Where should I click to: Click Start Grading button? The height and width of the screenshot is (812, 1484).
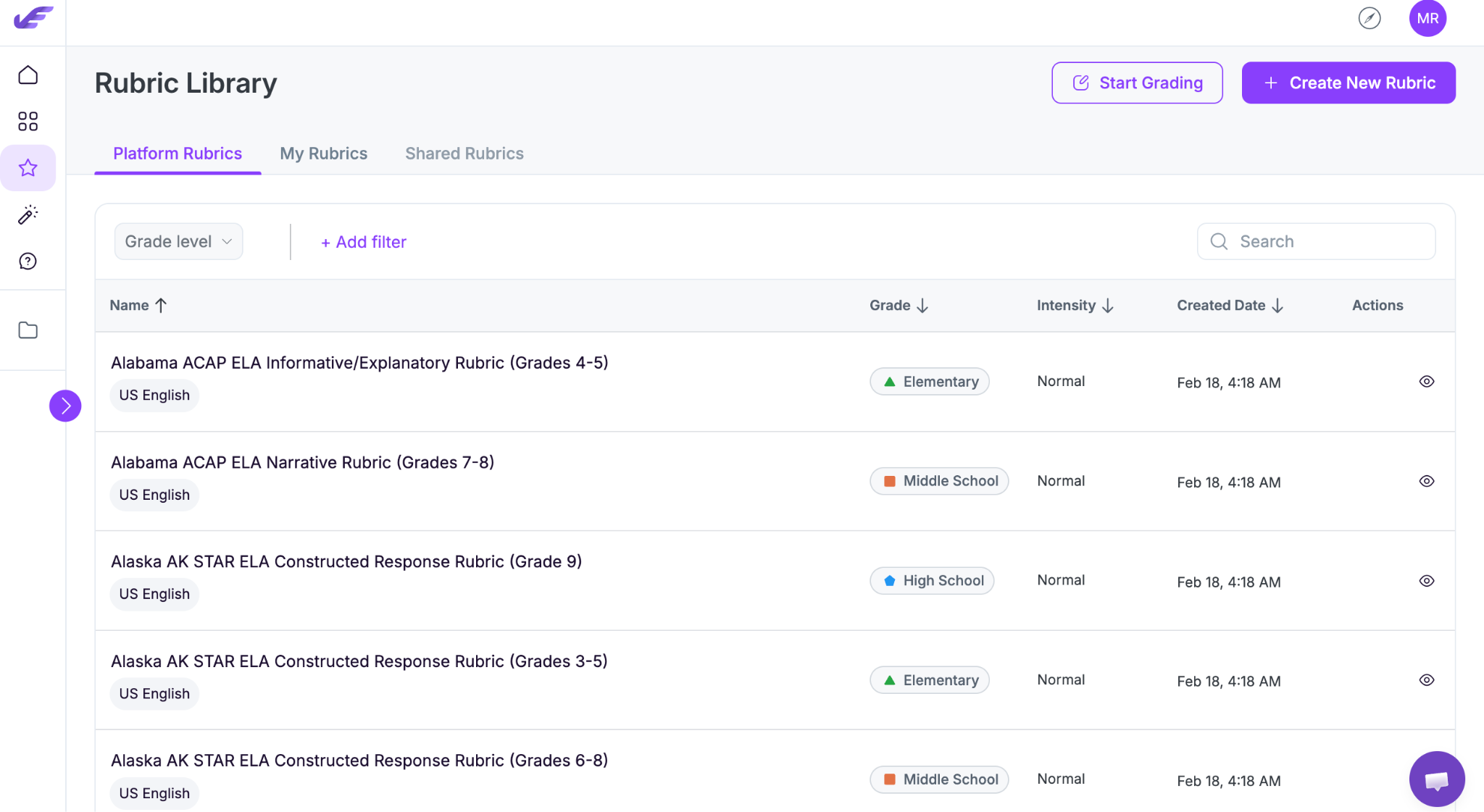[x=1137, y=83]
